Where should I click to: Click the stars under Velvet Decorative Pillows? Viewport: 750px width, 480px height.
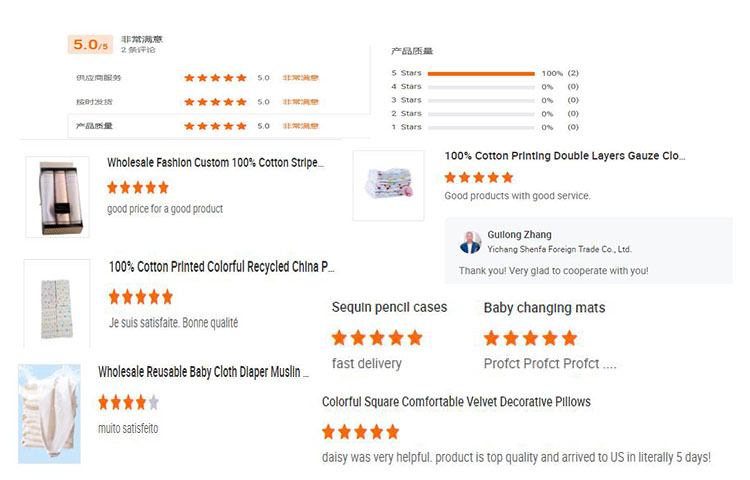pos(360,432)
